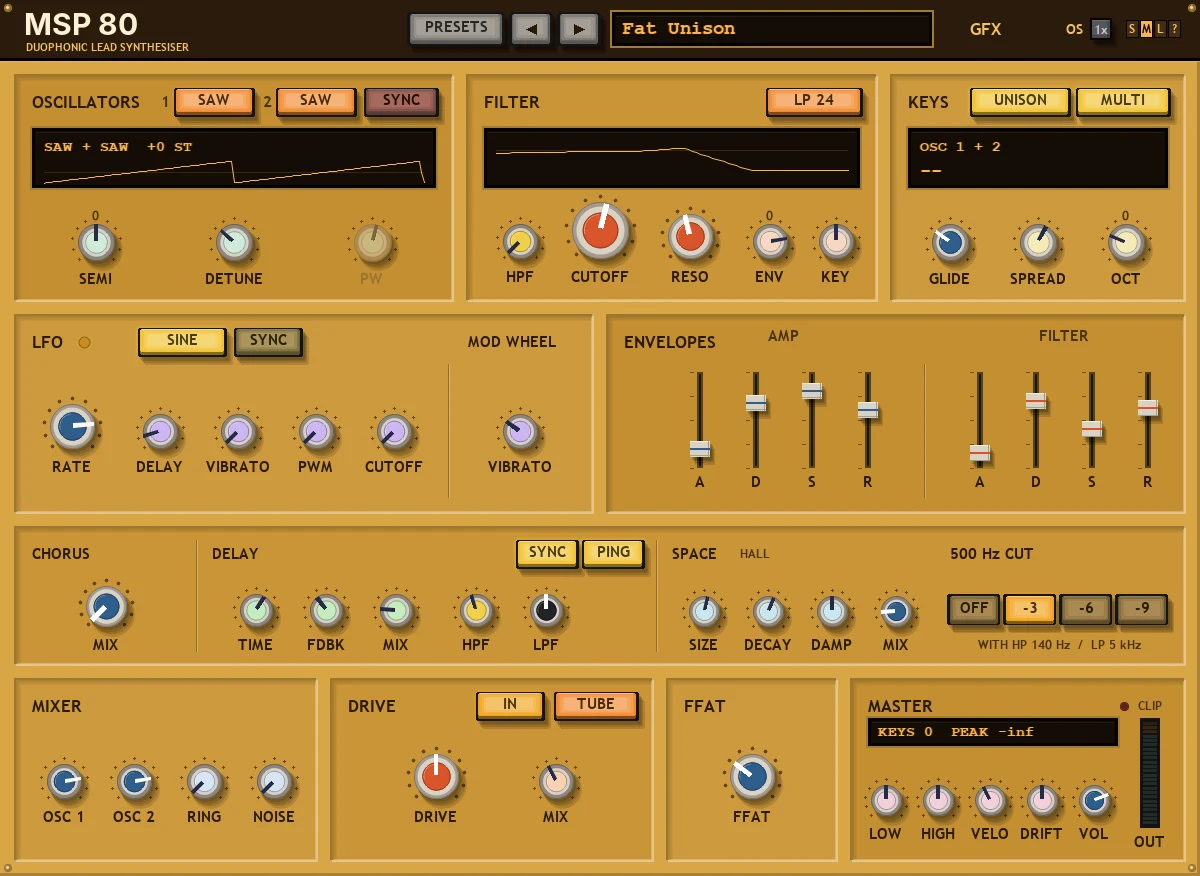Click the RESO knob

[x=690, y=237]
